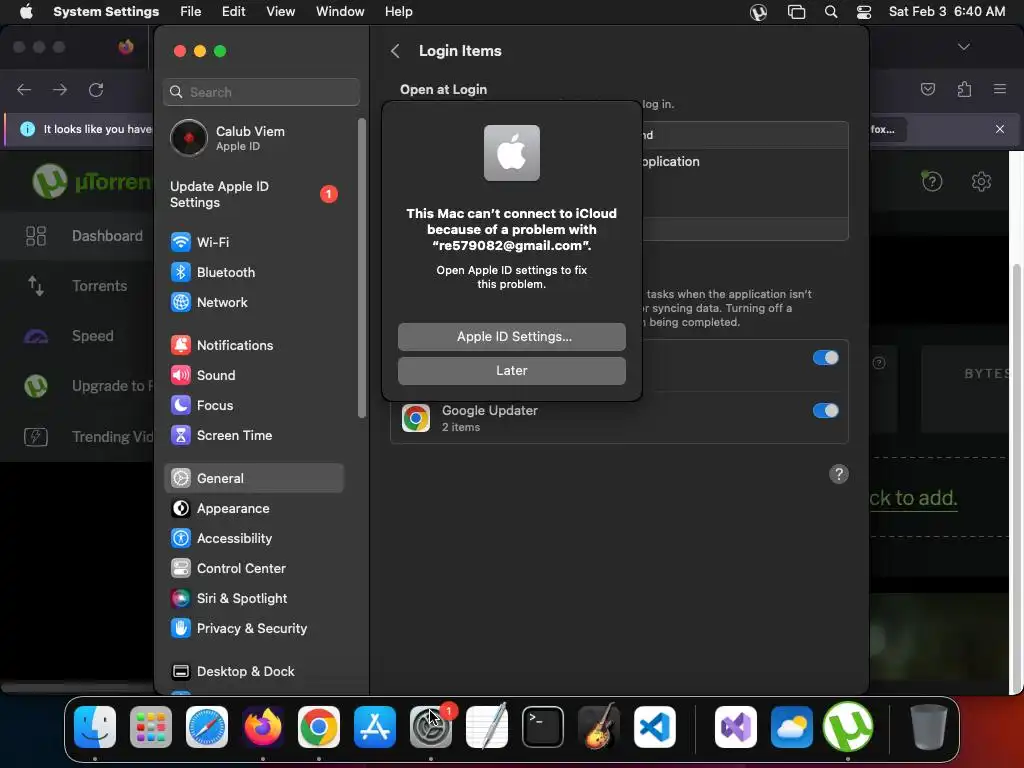Open Stage Manager icon in menu bar
The image size is (1024, 768).
tap(796, 12)
